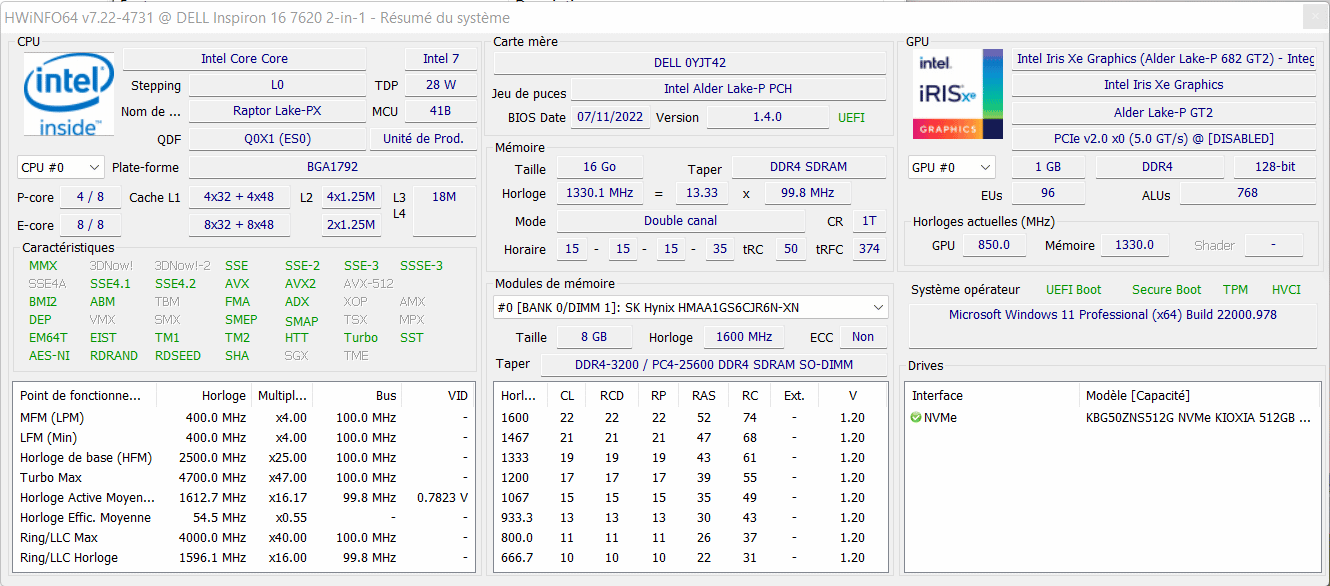Click the Turbo feature flag

point(361,338)
